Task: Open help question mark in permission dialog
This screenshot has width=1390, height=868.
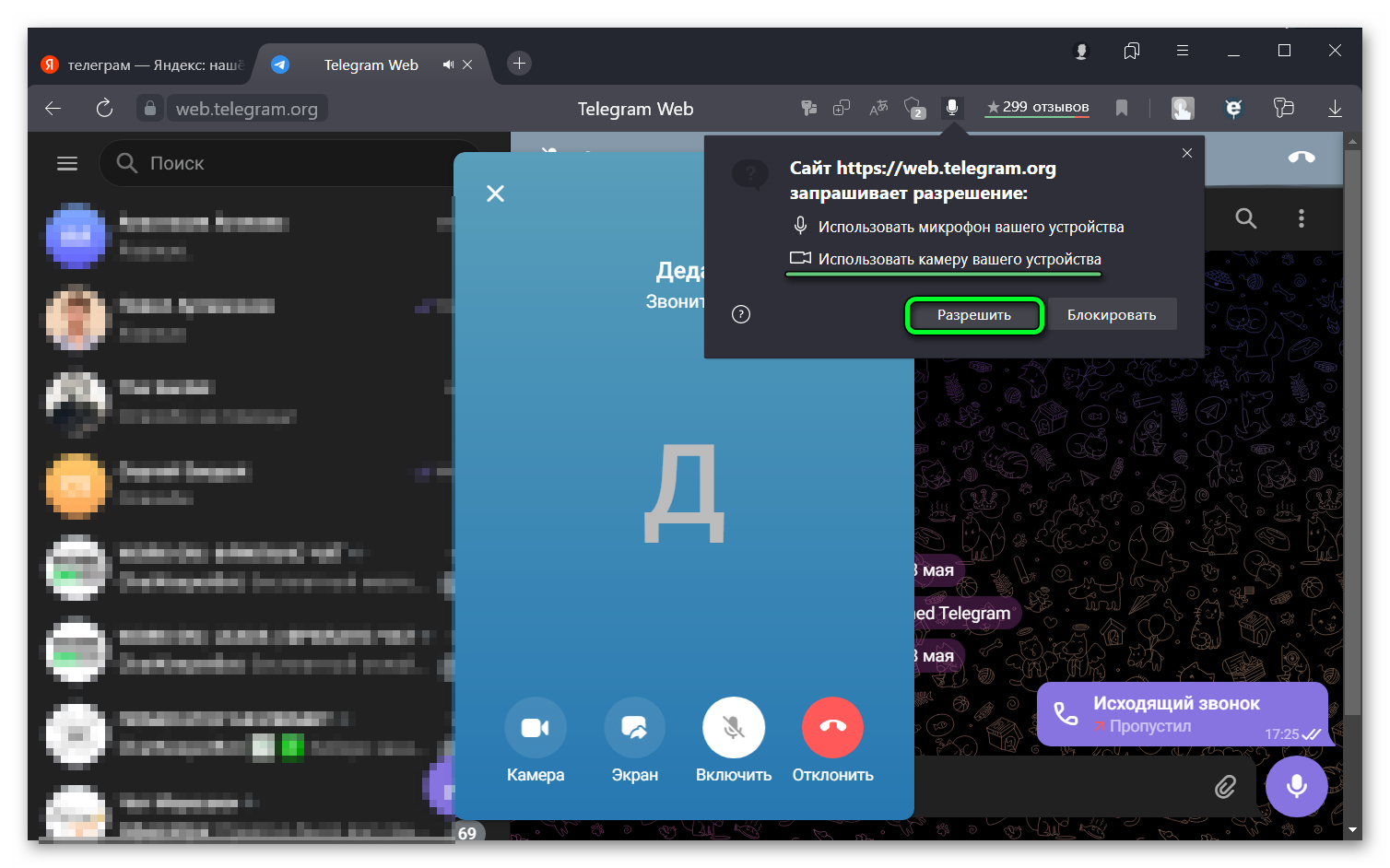Action: (741, 314)
